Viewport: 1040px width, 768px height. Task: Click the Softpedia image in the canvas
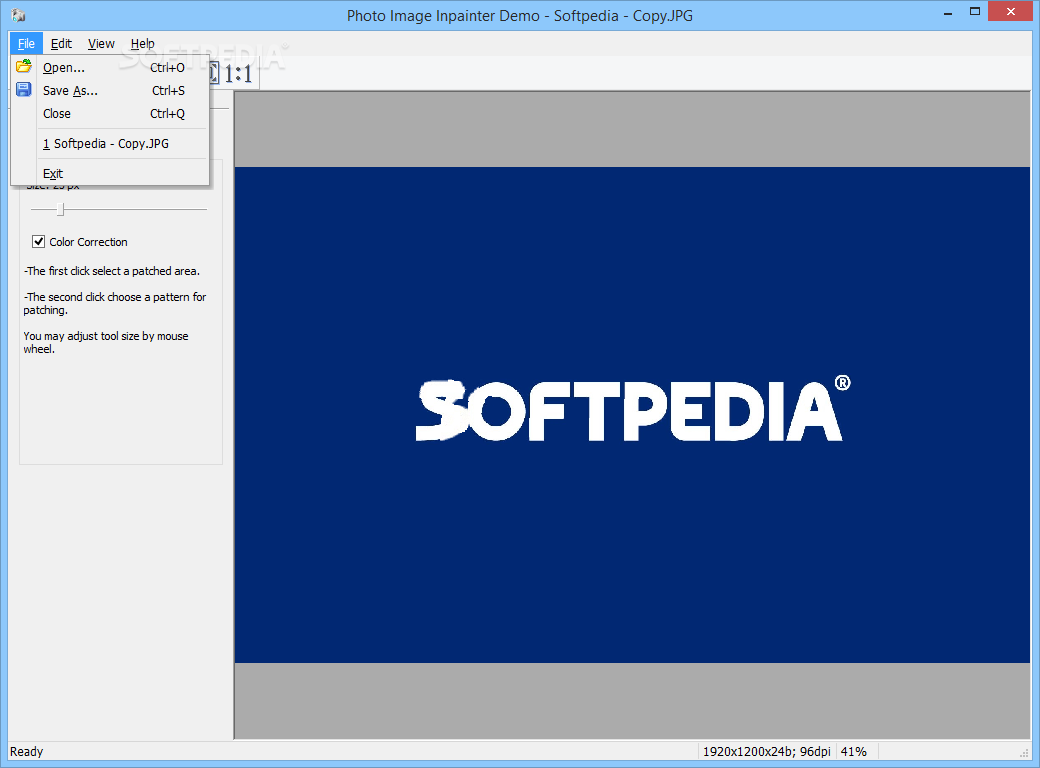[632, 415]
